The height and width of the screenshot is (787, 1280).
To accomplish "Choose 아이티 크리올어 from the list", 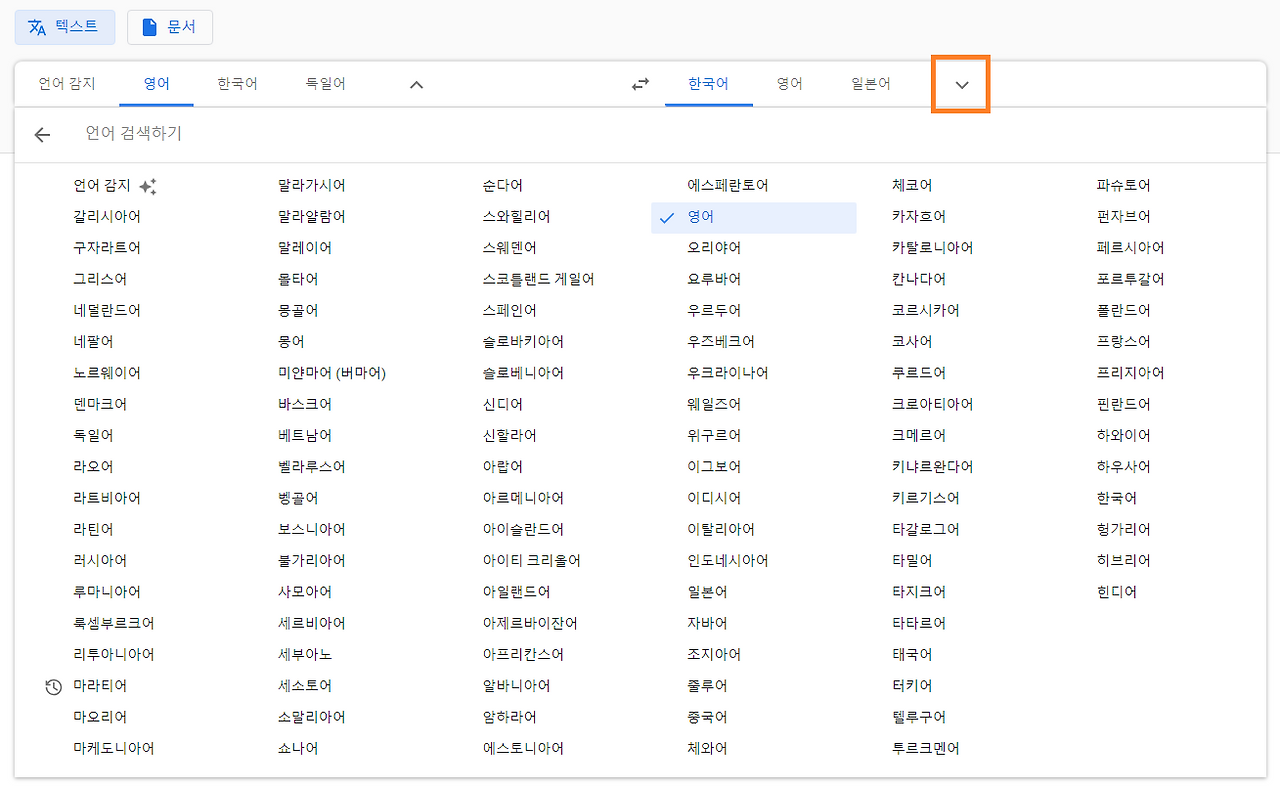I will (532, 561).
